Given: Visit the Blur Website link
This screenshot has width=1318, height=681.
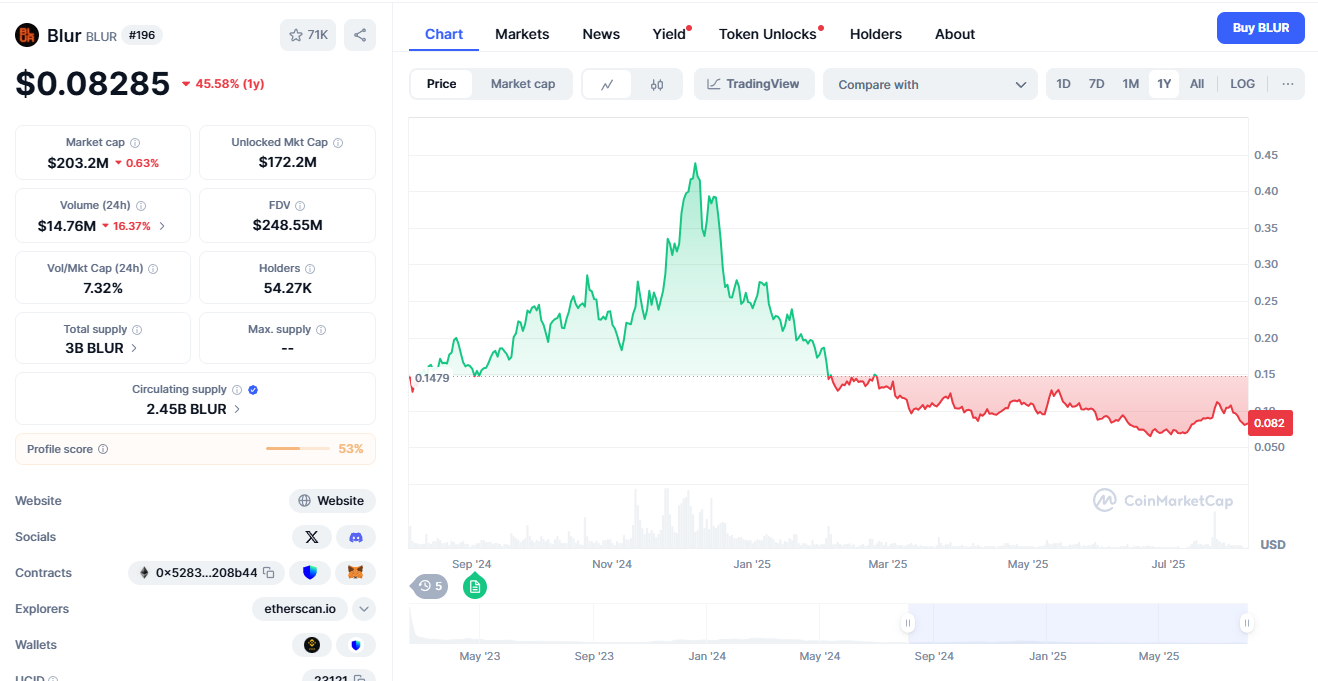Looking at the screenshot, I should 333,501.
